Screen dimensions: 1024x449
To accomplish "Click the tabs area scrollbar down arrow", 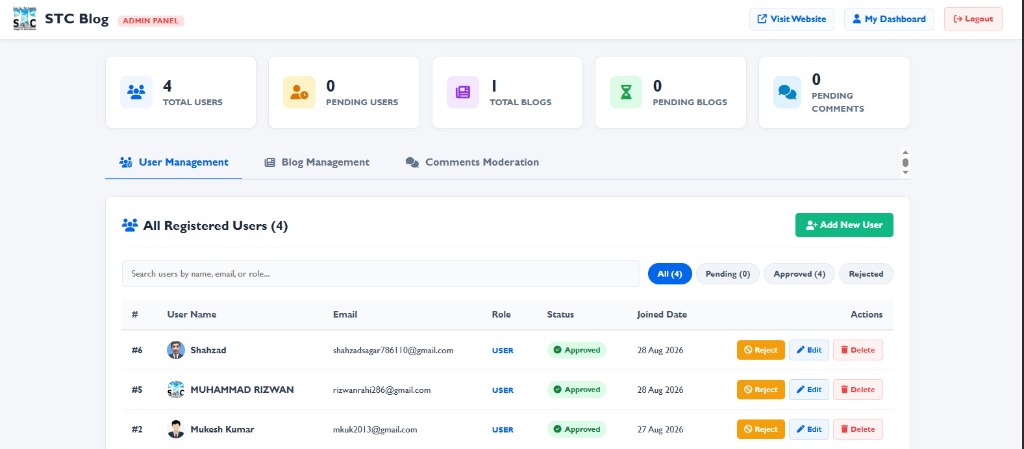I will tap(905, 173).
